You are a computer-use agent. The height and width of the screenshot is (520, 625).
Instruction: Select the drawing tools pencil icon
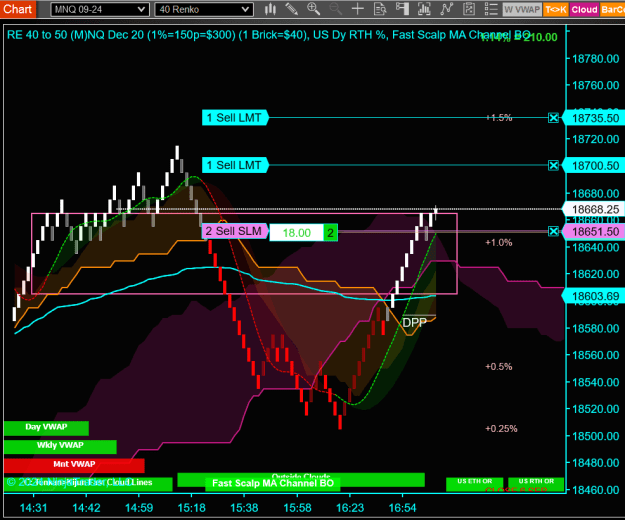pos(292,9)
